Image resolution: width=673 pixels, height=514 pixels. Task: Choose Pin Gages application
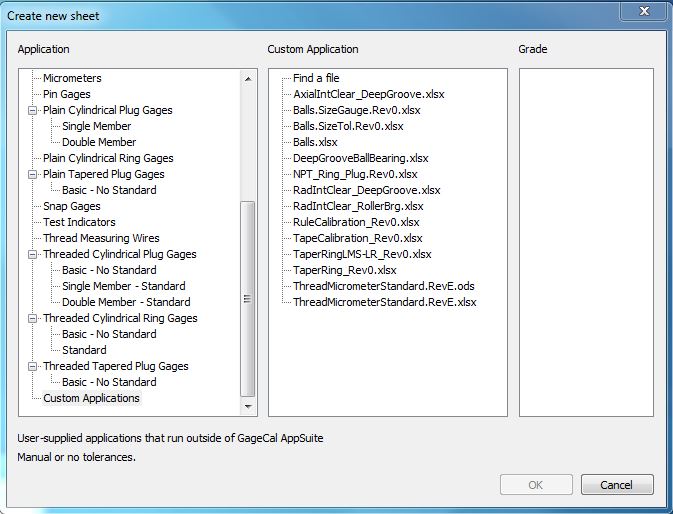click(67, 94)
